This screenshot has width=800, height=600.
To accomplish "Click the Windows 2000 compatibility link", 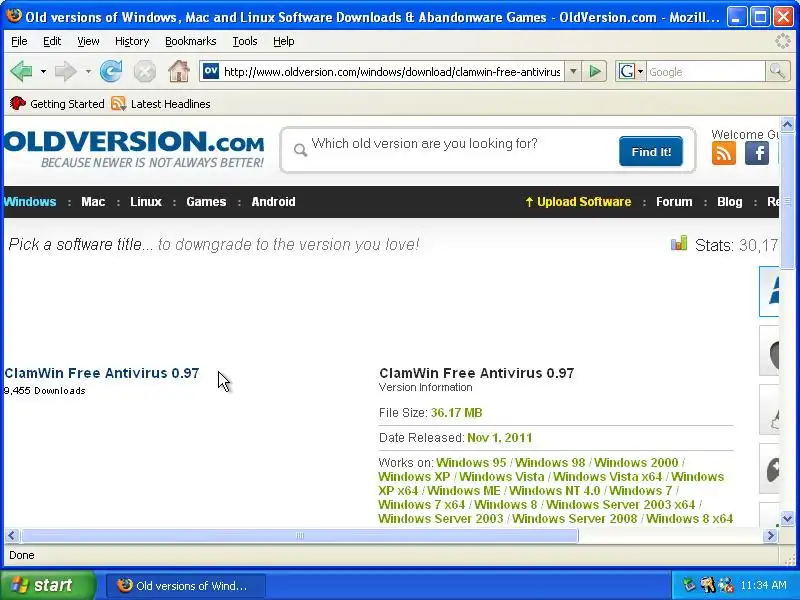I will 636,463.
